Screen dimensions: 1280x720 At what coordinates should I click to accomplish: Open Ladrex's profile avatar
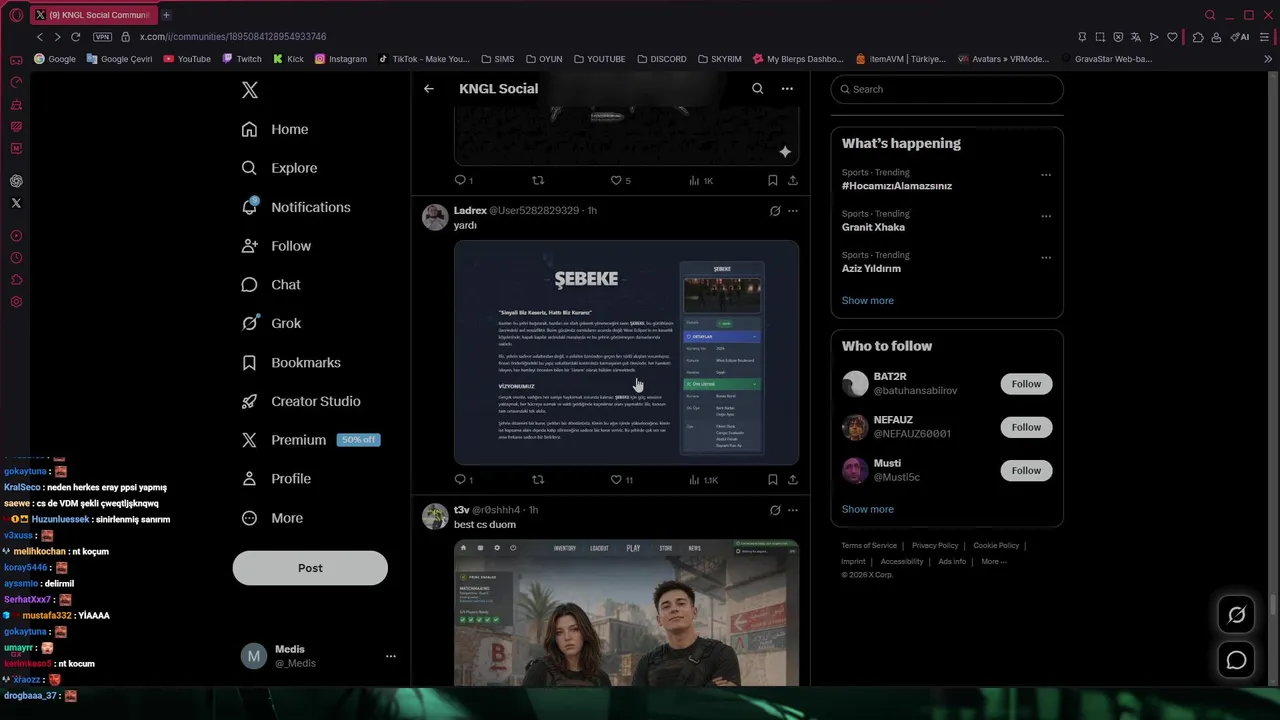(435, 217)
